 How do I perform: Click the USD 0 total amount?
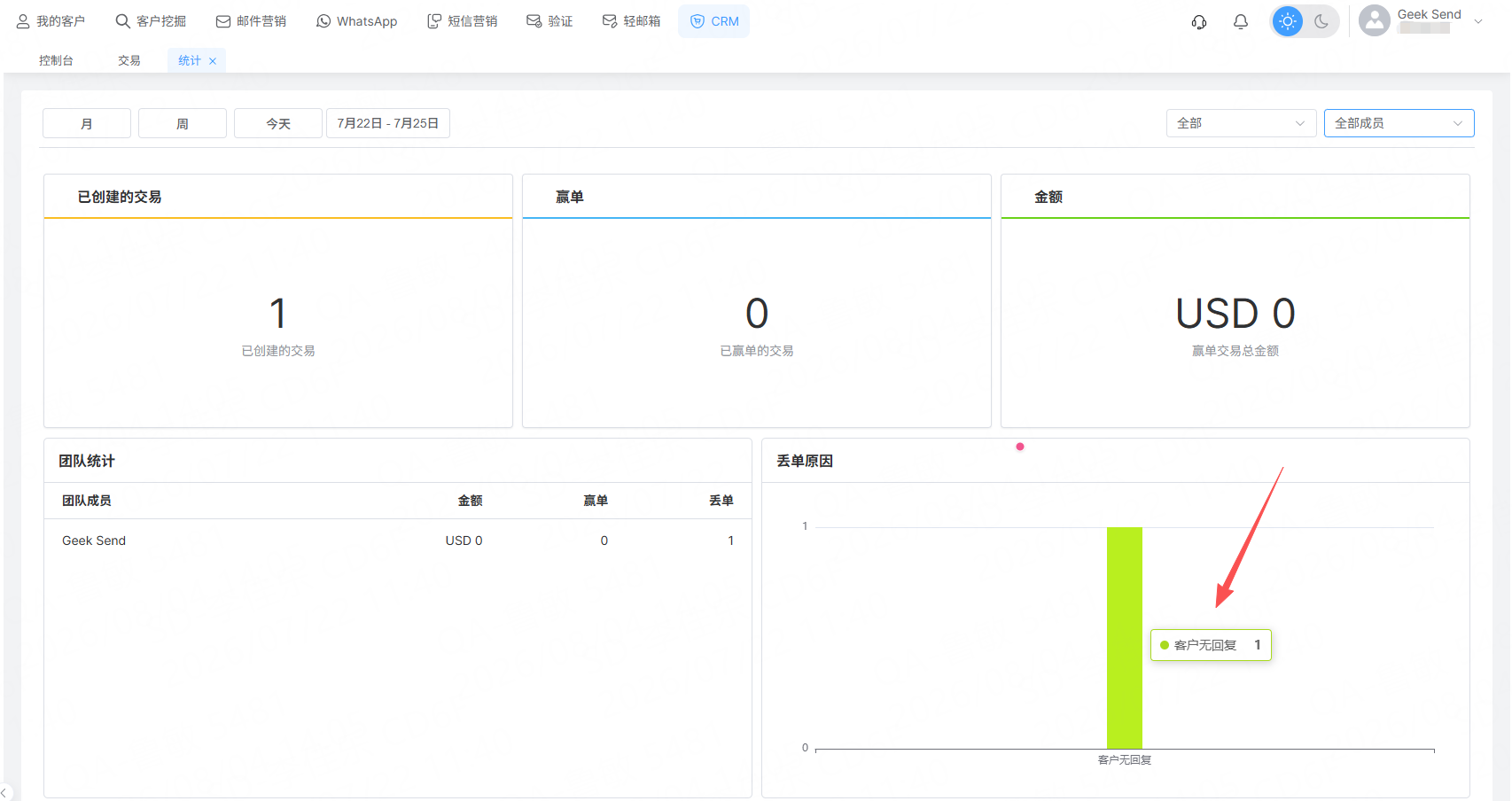coord(1235,314)
